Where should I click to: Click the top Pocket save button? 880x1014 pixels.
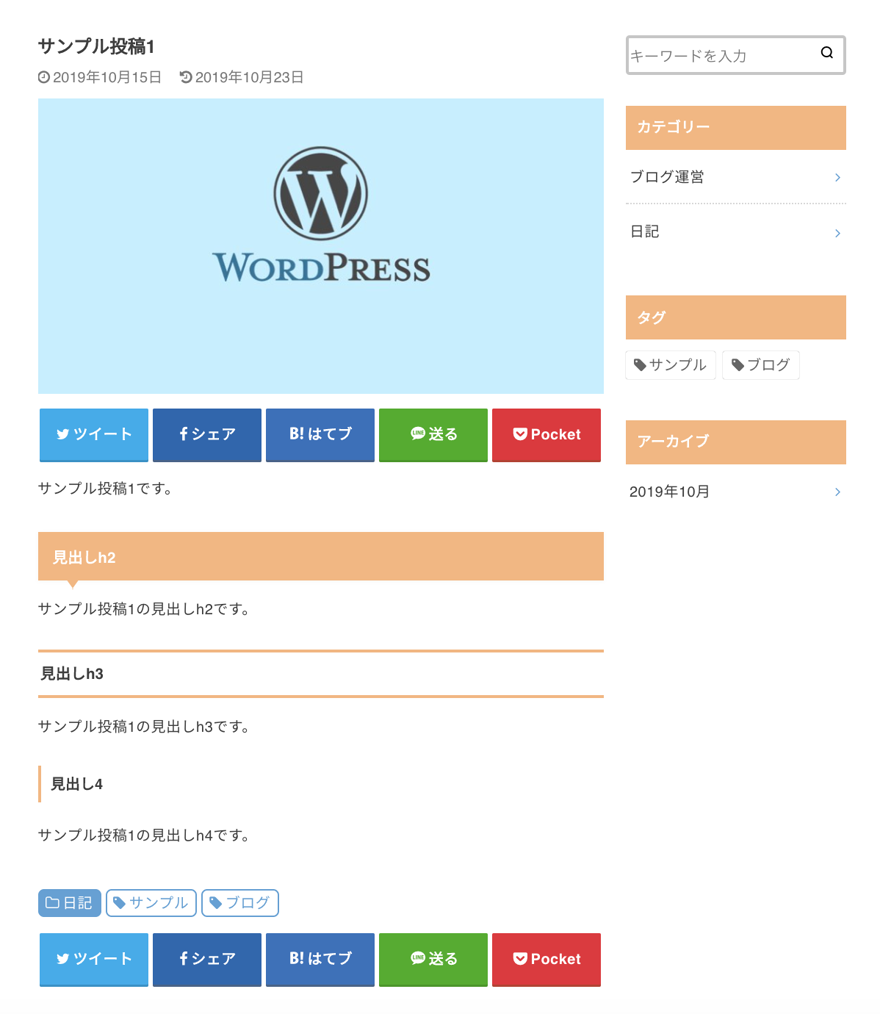546,434
